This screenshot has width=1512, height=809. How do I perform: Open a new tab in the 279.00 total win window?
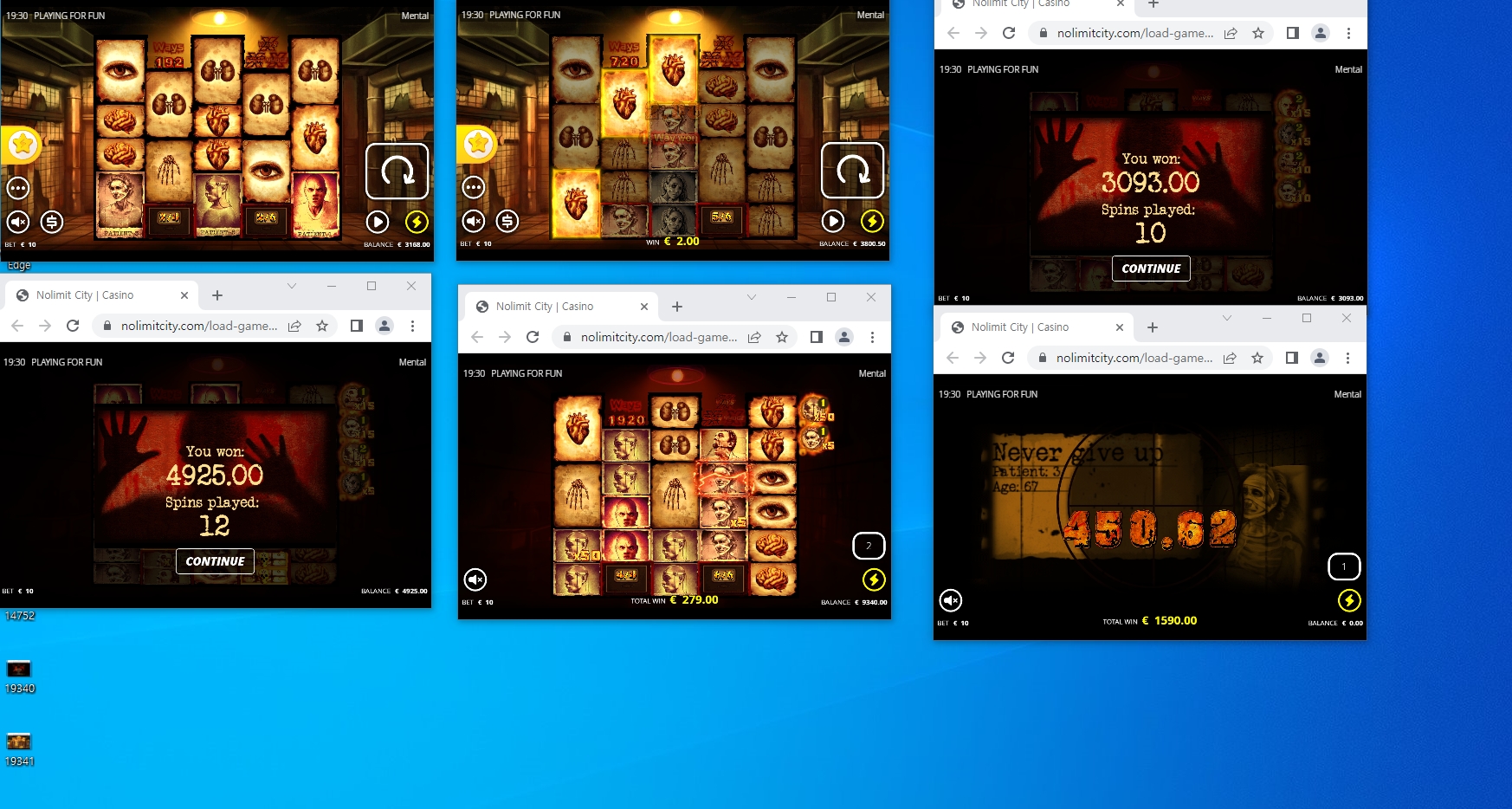pyautogui.click(x=677, y=307)
